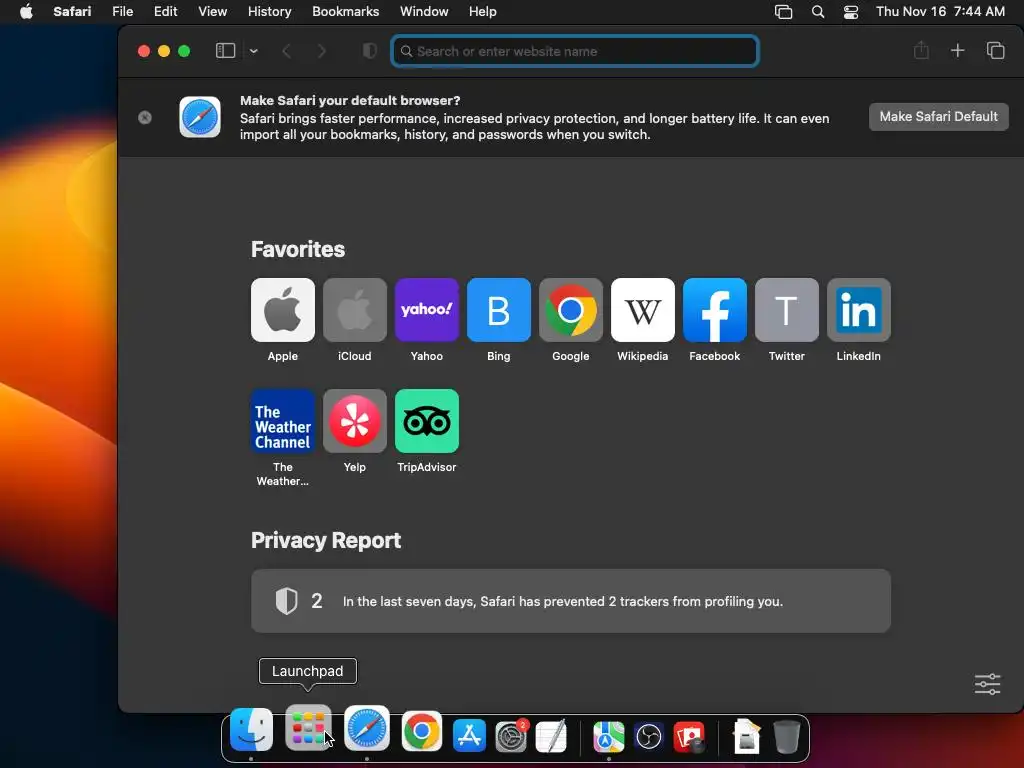
Task: Click the privacy report shield in toolbar
Action: click(370, 51)
